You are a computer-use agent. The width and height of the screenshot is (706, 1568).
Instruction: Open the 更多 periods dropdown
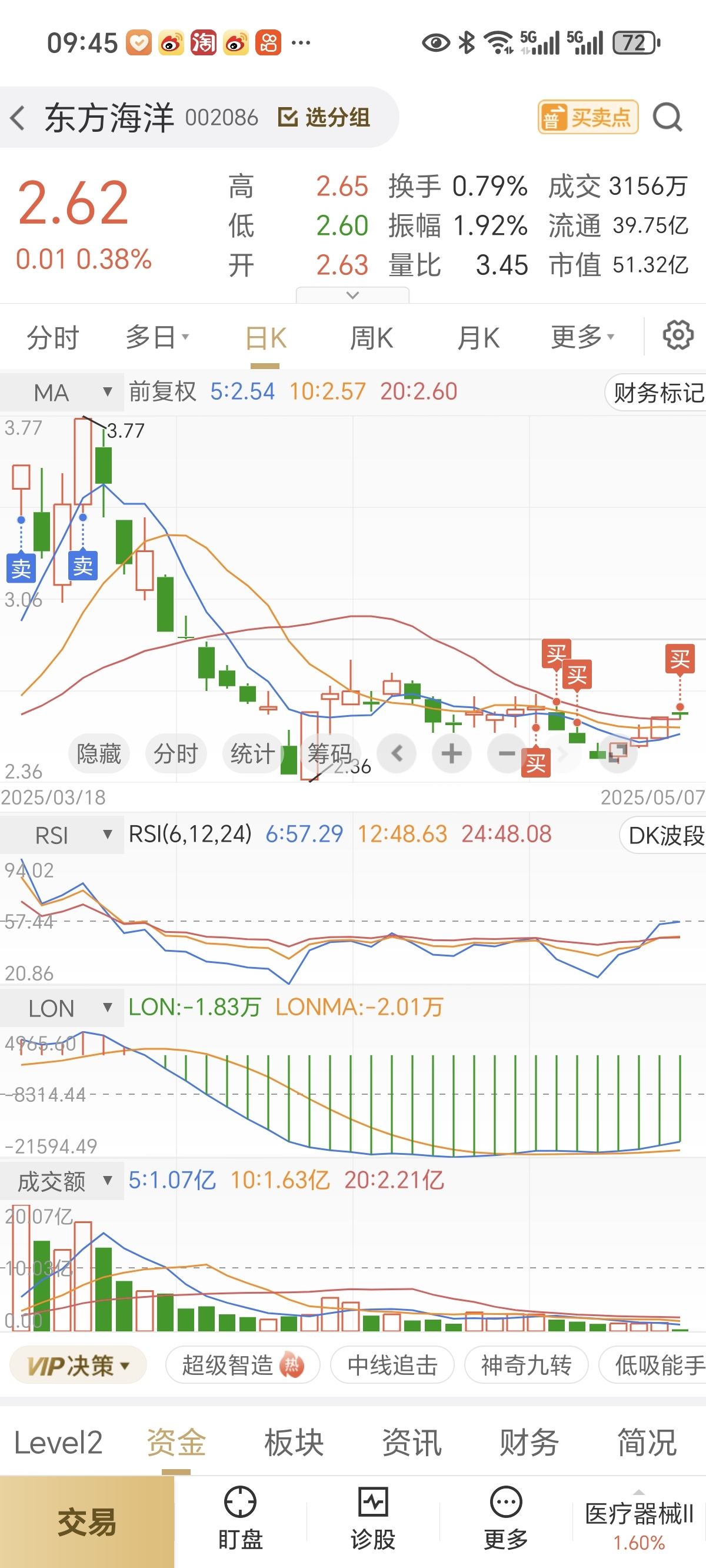[582, 337]
